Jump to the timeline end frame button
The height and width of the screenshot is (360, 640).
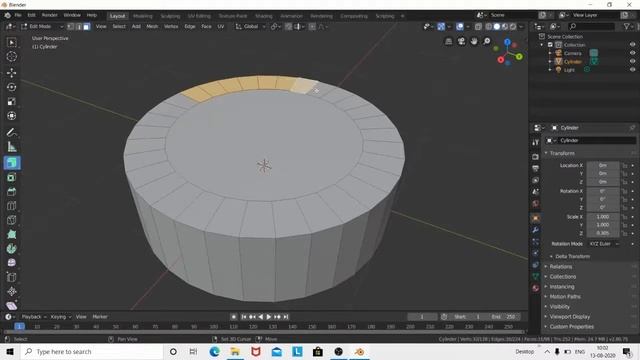tap(286, 317)
